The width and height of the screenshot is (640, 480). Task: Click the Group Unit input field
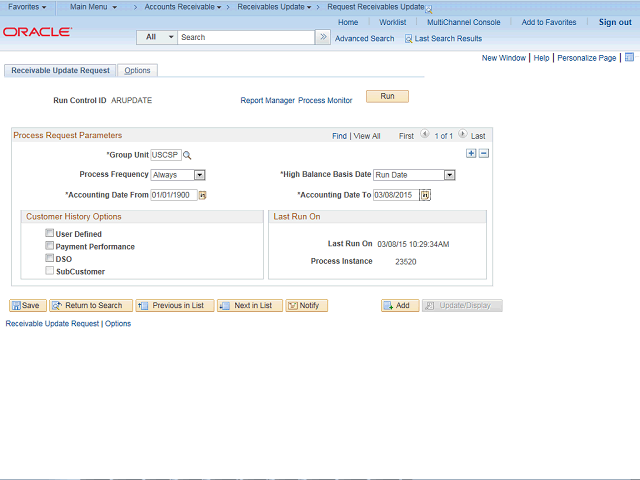(166, 155)
